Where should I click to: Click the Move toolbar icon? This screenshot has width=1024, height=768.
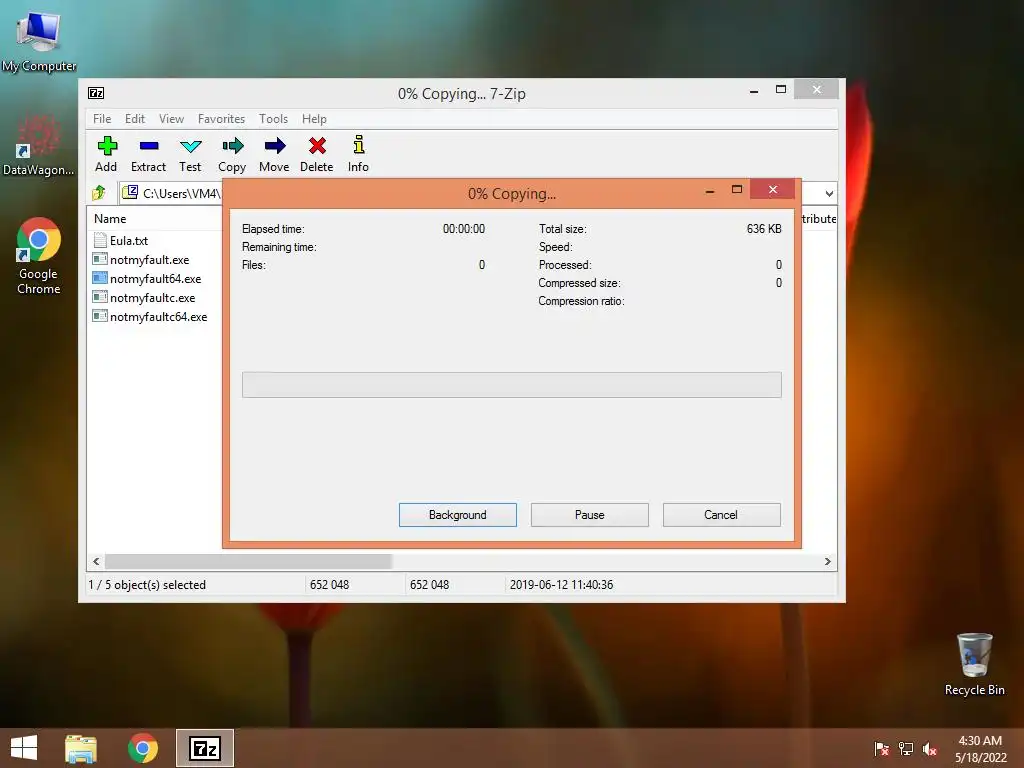point(274,146)
